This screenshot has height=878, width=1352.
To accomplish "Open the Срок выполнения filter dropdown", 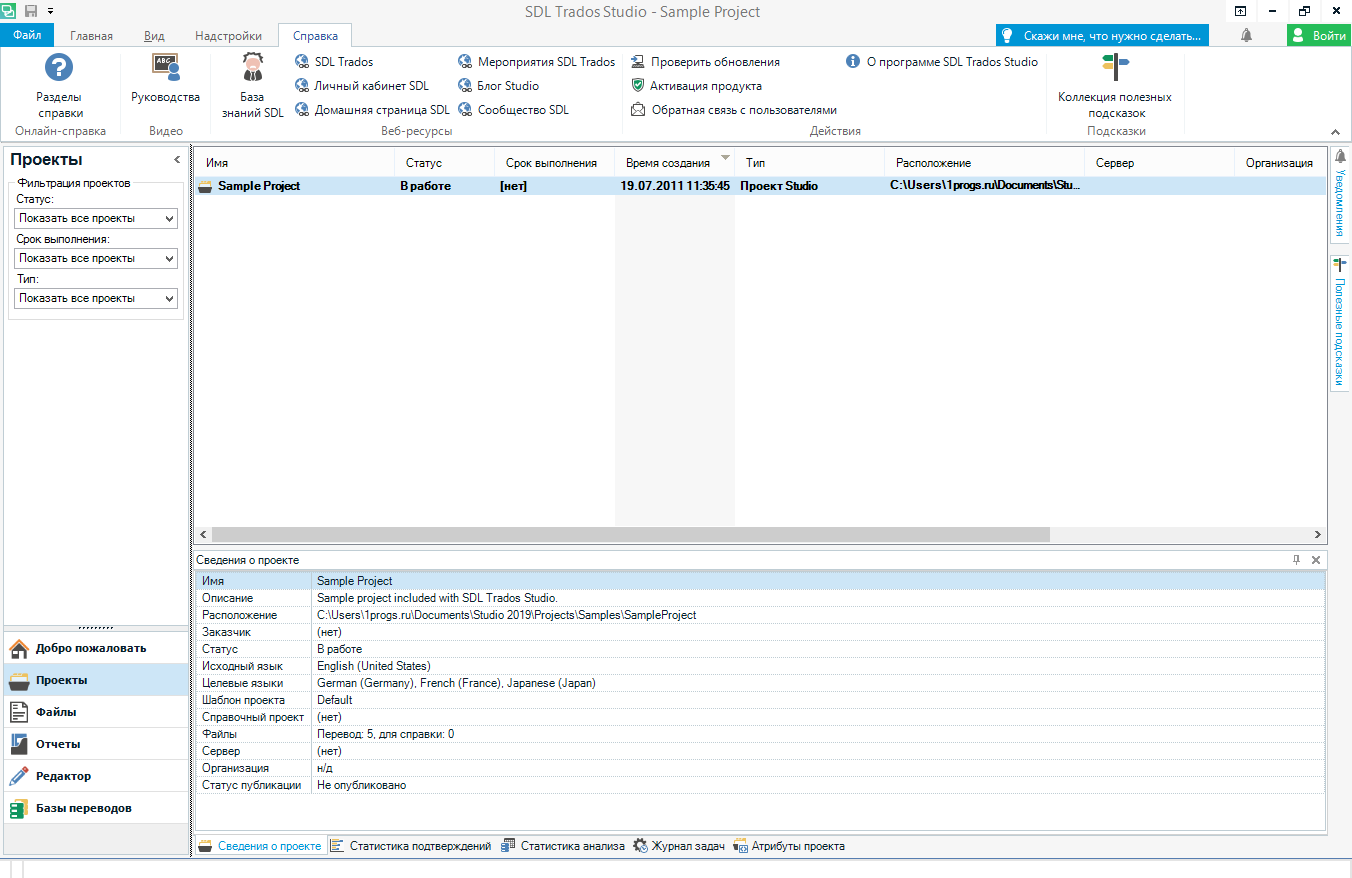I will (x=96, y=258).
